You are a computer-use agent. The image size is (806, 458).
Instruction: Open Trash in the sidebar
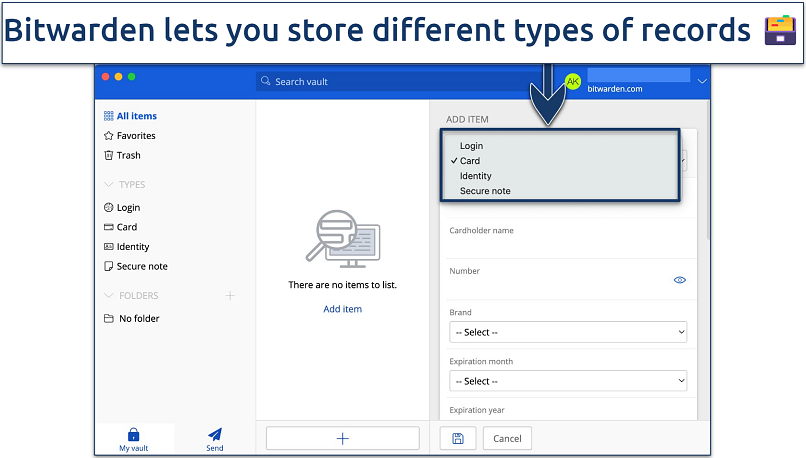(x=128, y=155)
